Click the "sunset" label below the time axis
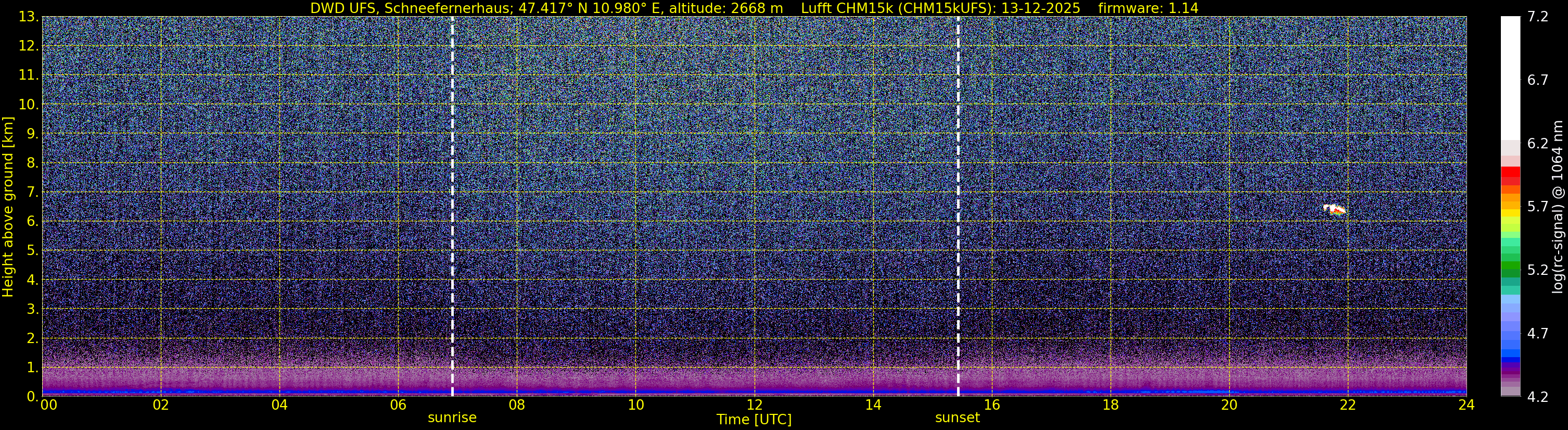Image resolution: width=1568 pixels, height=430 pixels. (x=958, y=418)
